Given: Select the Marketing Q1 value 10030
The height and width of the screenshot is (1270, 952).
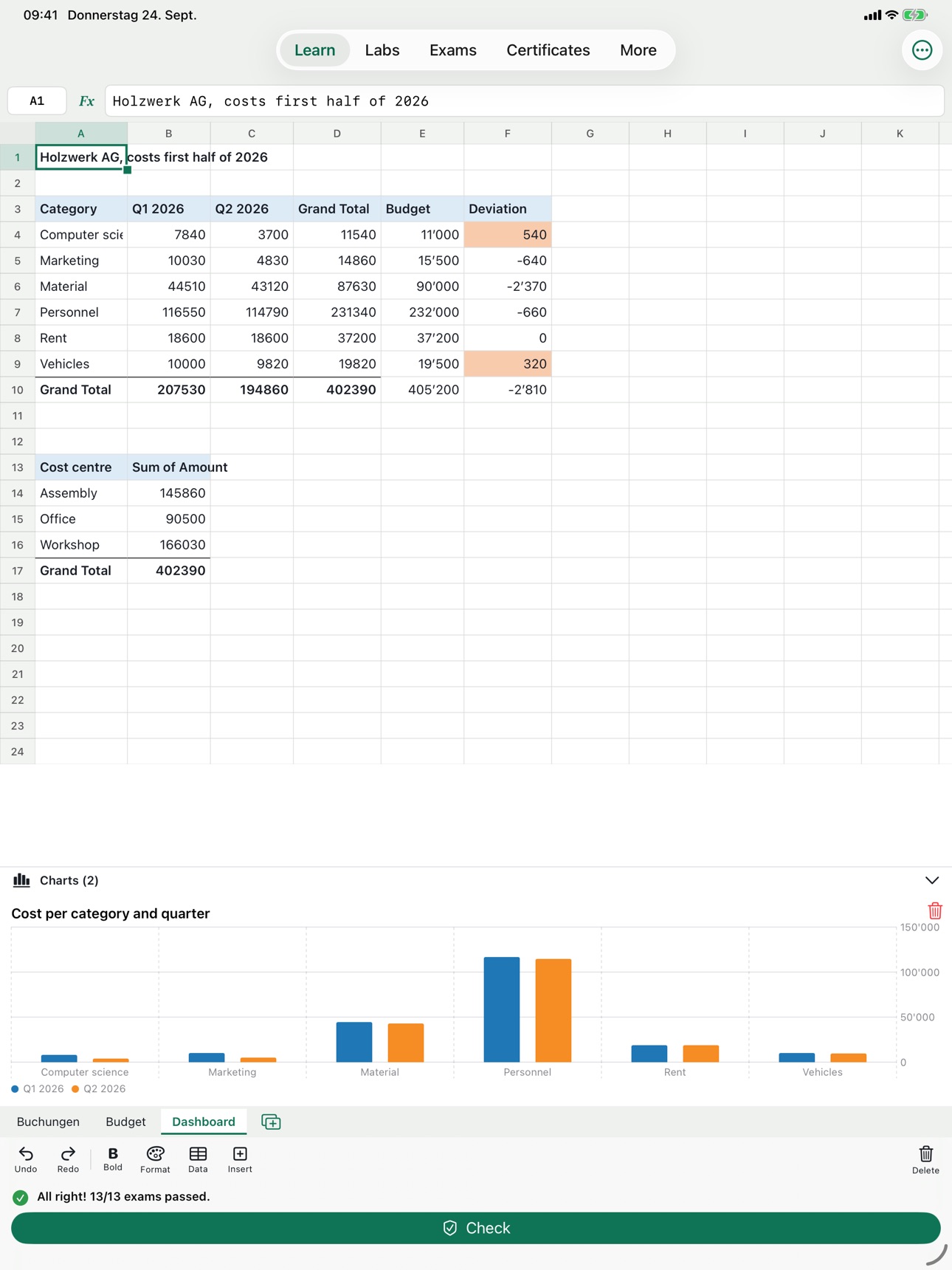Looking at the screenshot, I should tap(169, 261).
